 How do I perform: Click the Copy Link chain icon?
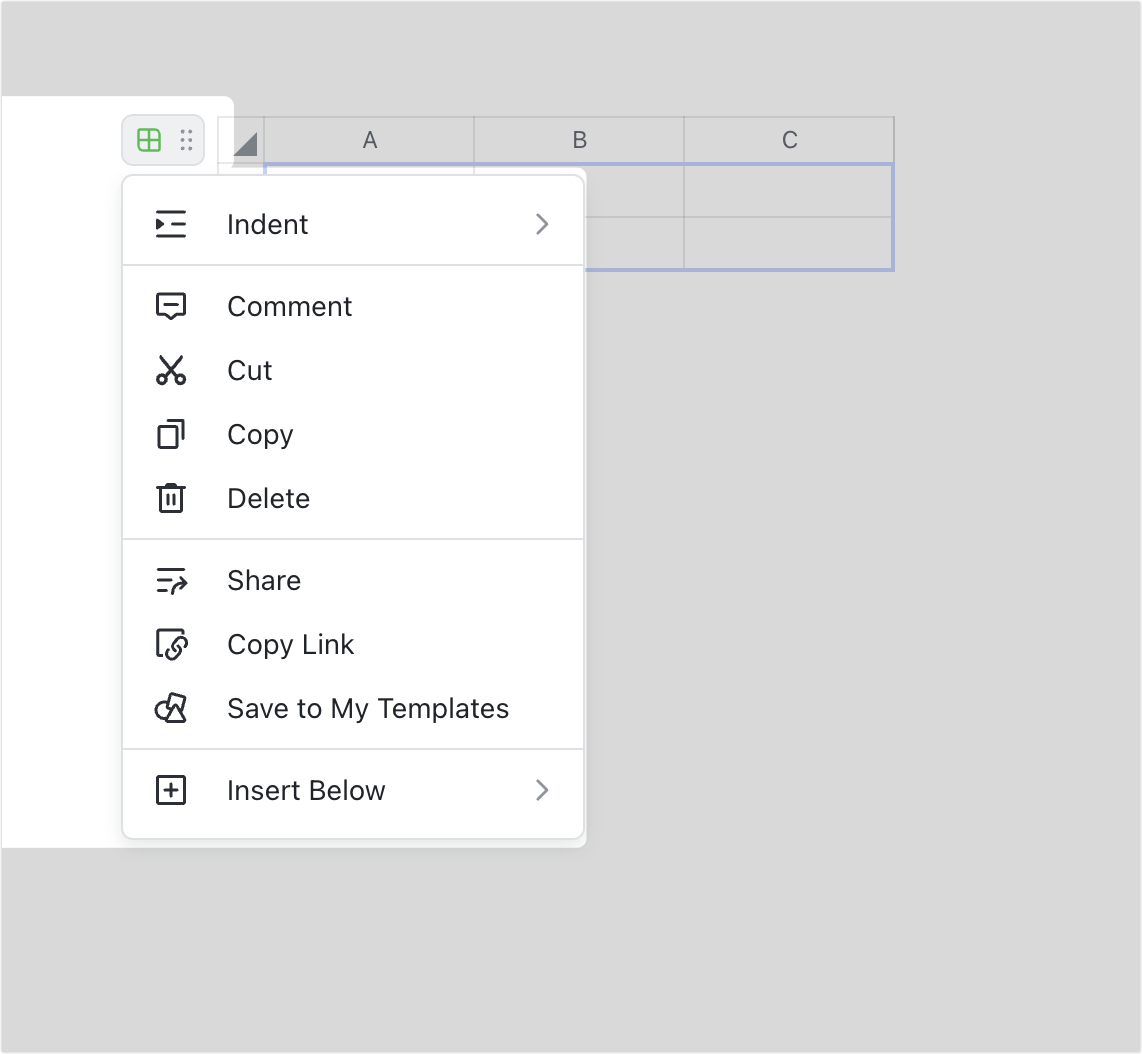pos(171,644)
